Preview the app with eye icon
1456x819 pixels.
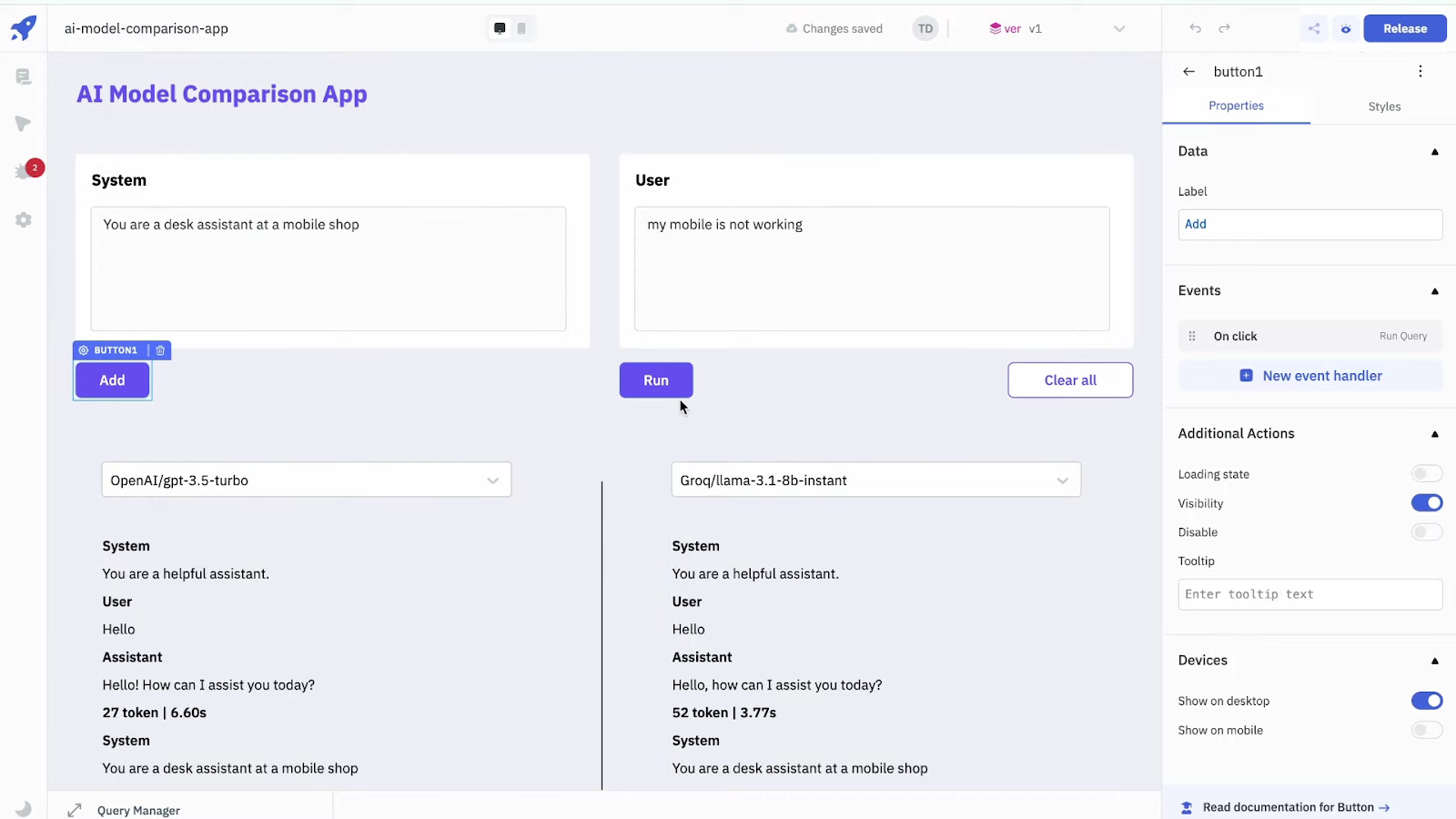point(1345,28)
